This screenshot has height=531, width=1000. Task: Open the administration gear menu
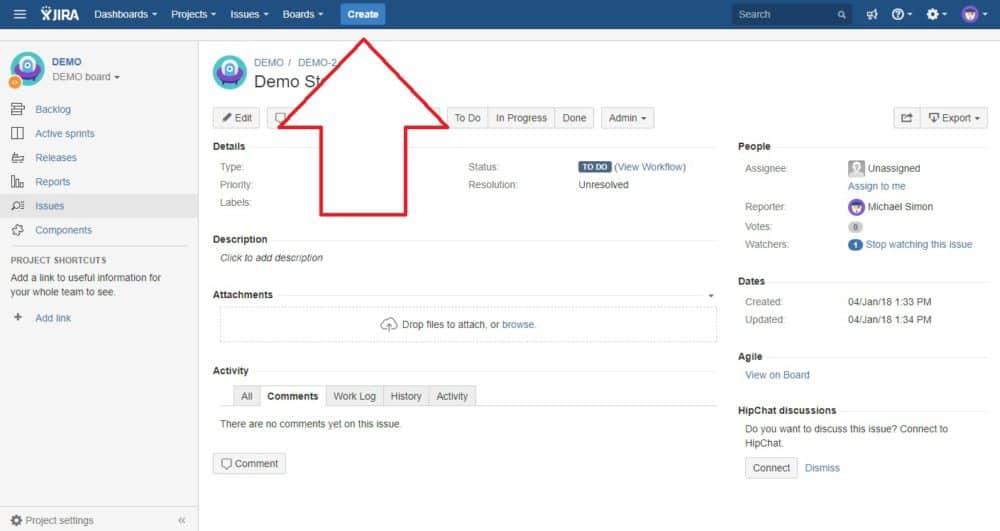[936, 14]
